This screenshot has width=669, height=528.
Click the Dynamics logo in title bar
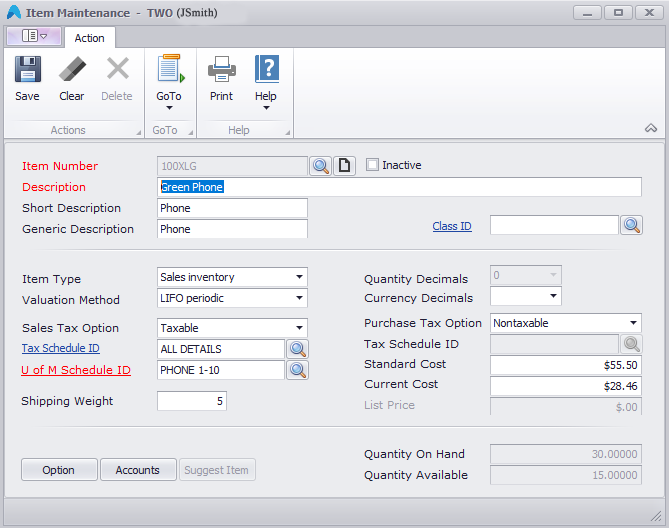coord(14,12)
